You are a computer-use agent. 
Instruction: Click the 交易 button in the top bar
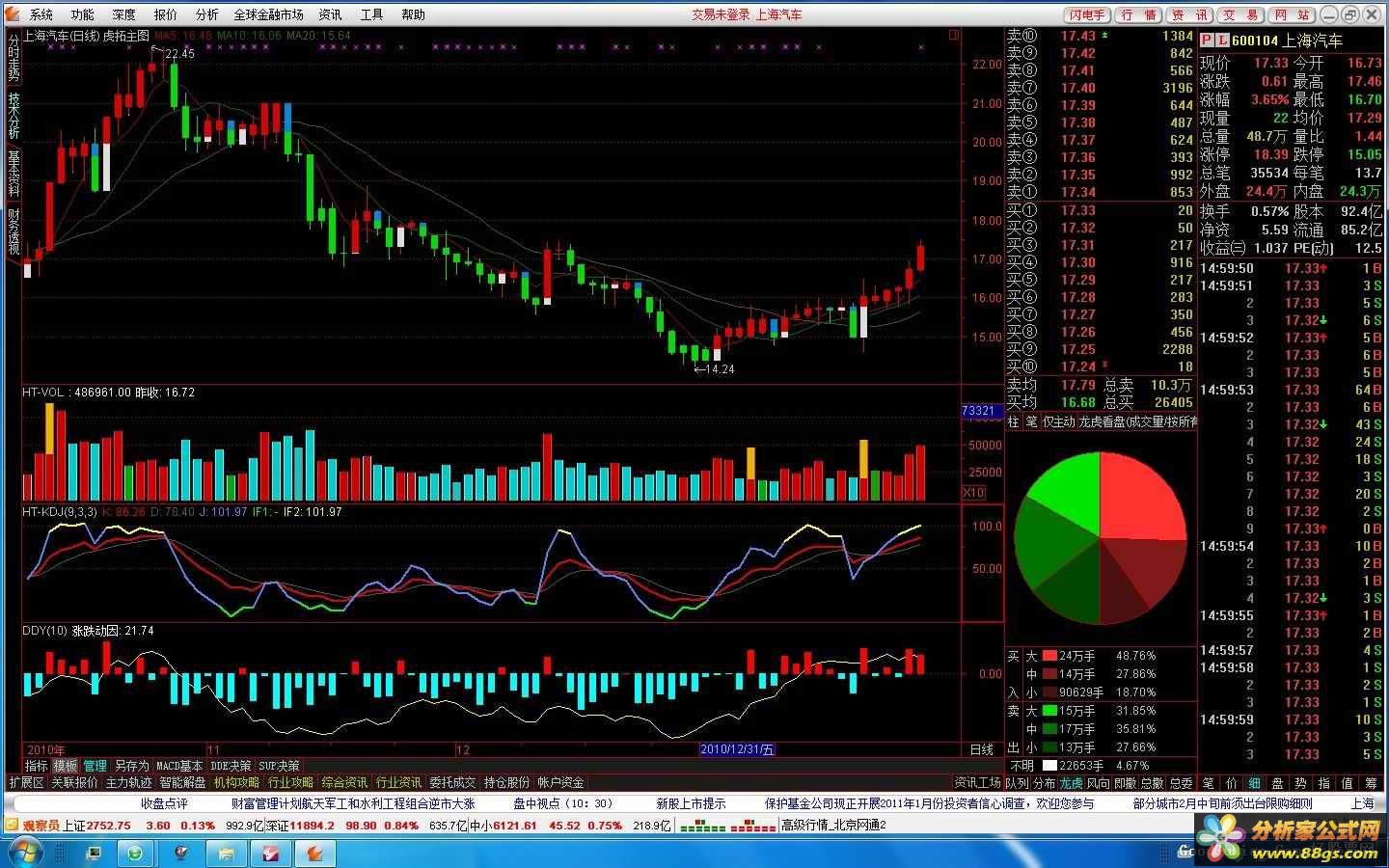click(1241, 14)
